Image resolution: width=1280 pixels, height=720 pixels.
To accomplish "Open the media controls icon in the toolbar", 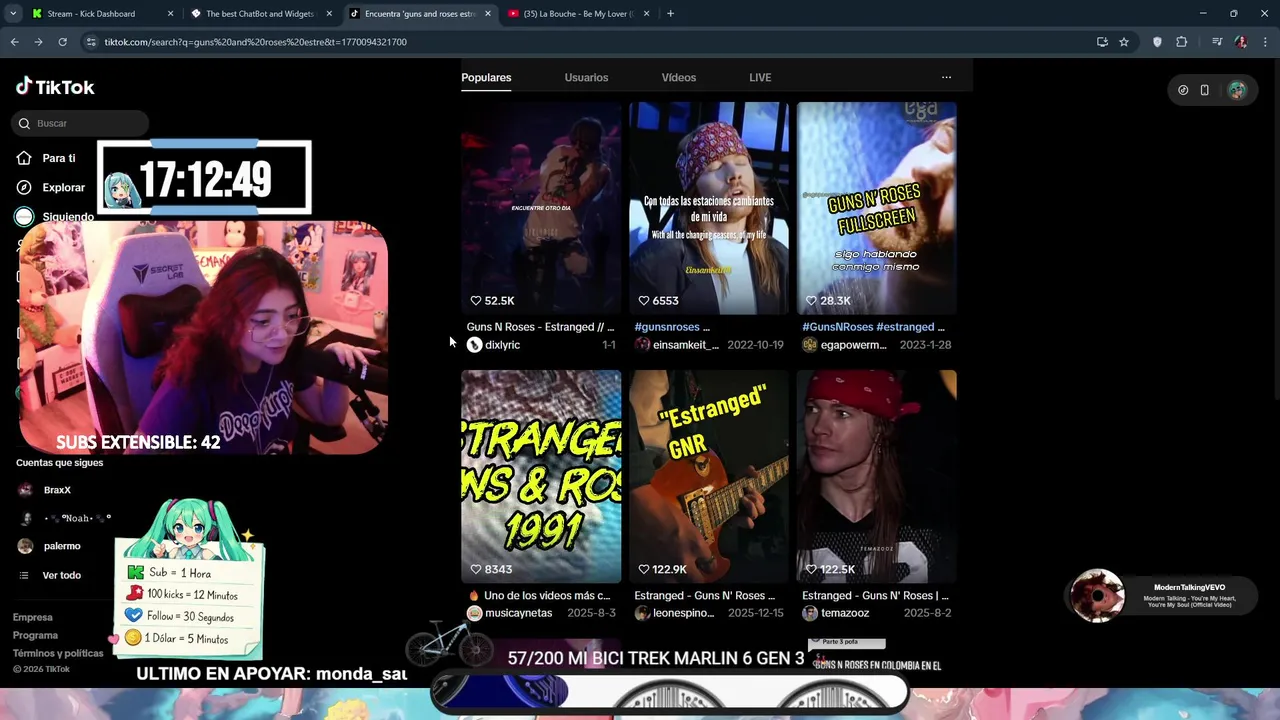I will (1216, 42).
